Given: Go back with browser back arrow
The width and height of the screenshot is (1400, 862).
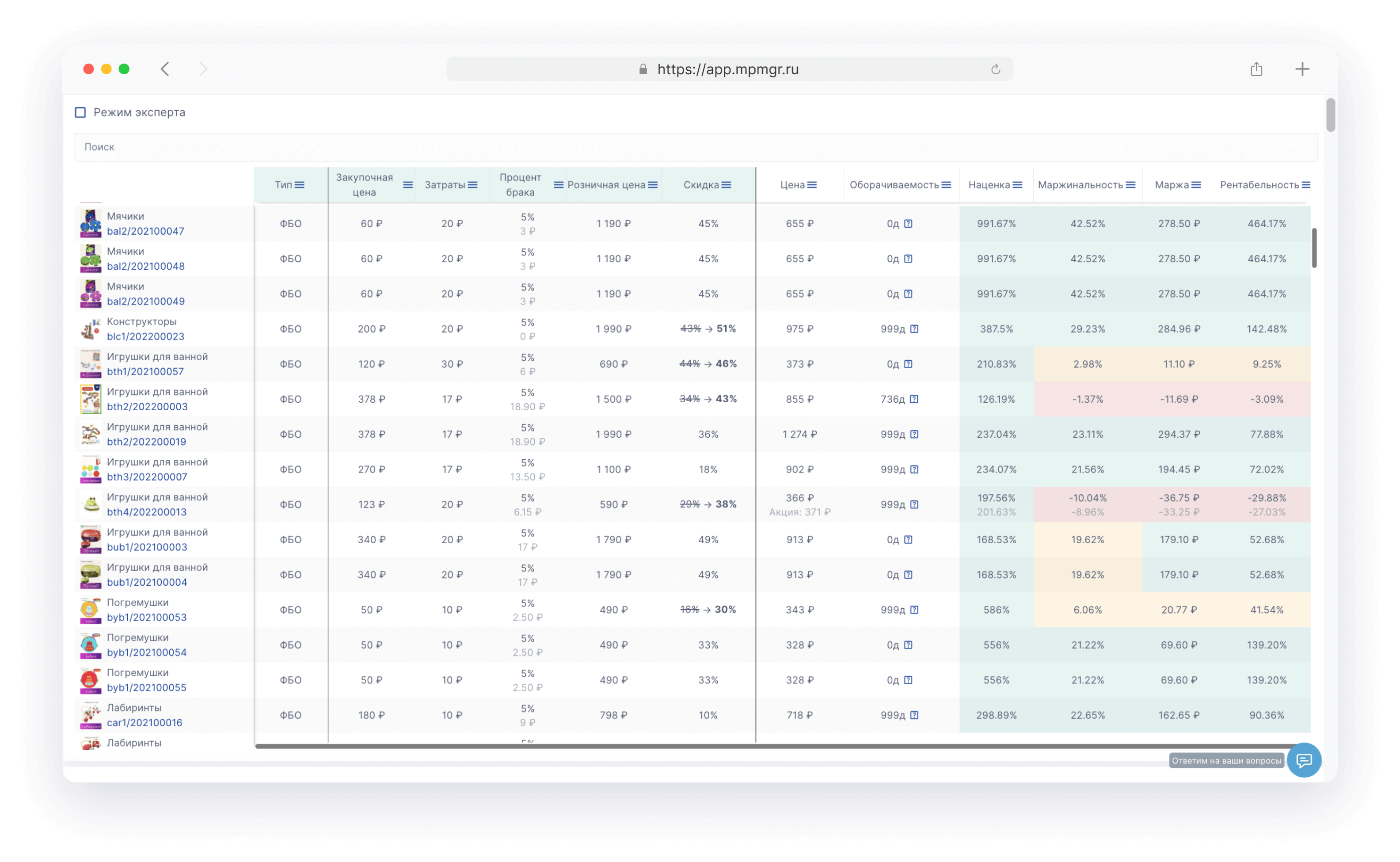Looking at the screenshot, I should tap(165, 69).
